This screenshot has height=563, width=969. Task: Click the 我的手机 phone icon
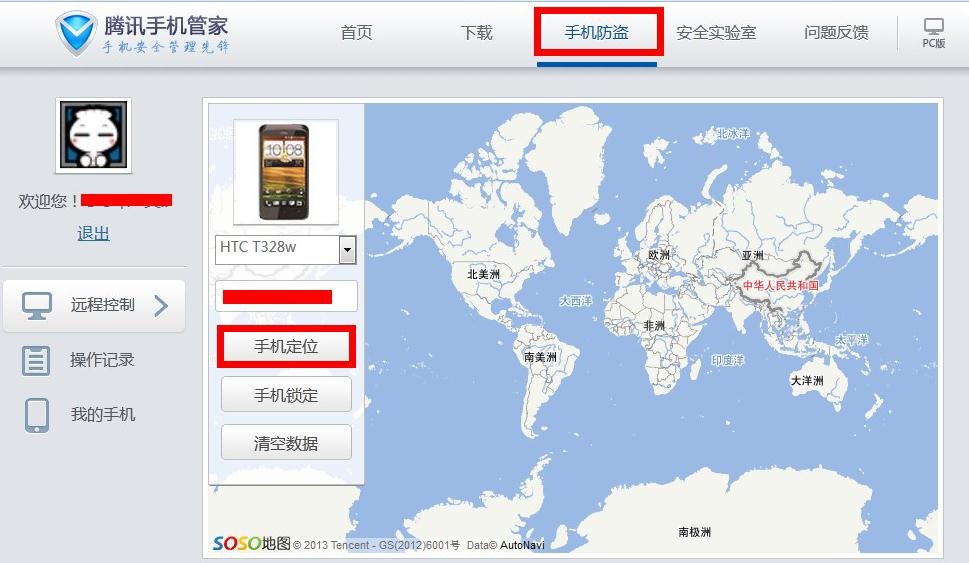pyautogui.click(x=37, y=415)
